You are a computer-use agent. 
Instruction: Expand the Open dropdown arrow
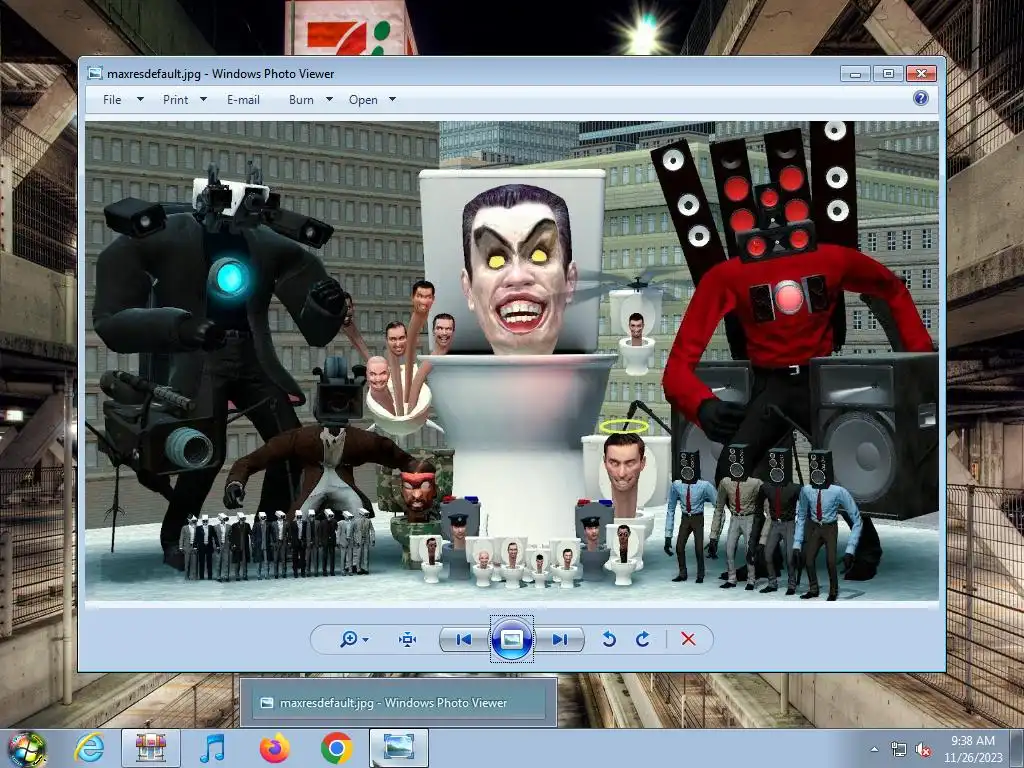coord(392,99)
